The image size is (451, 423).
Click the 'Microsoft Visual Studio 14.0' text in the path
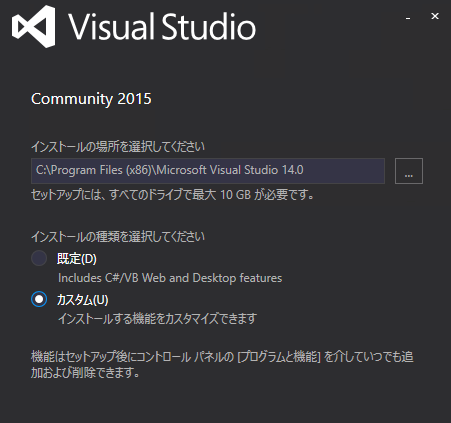point(230,170)
